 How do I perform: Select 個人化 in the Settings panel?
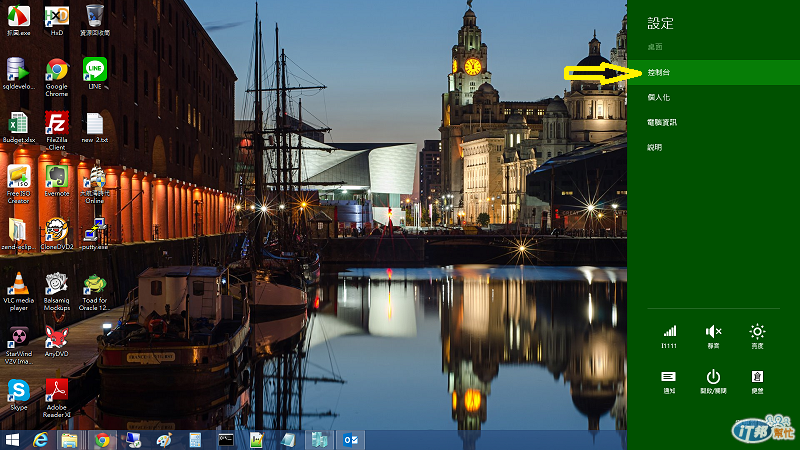coord(659,97)
